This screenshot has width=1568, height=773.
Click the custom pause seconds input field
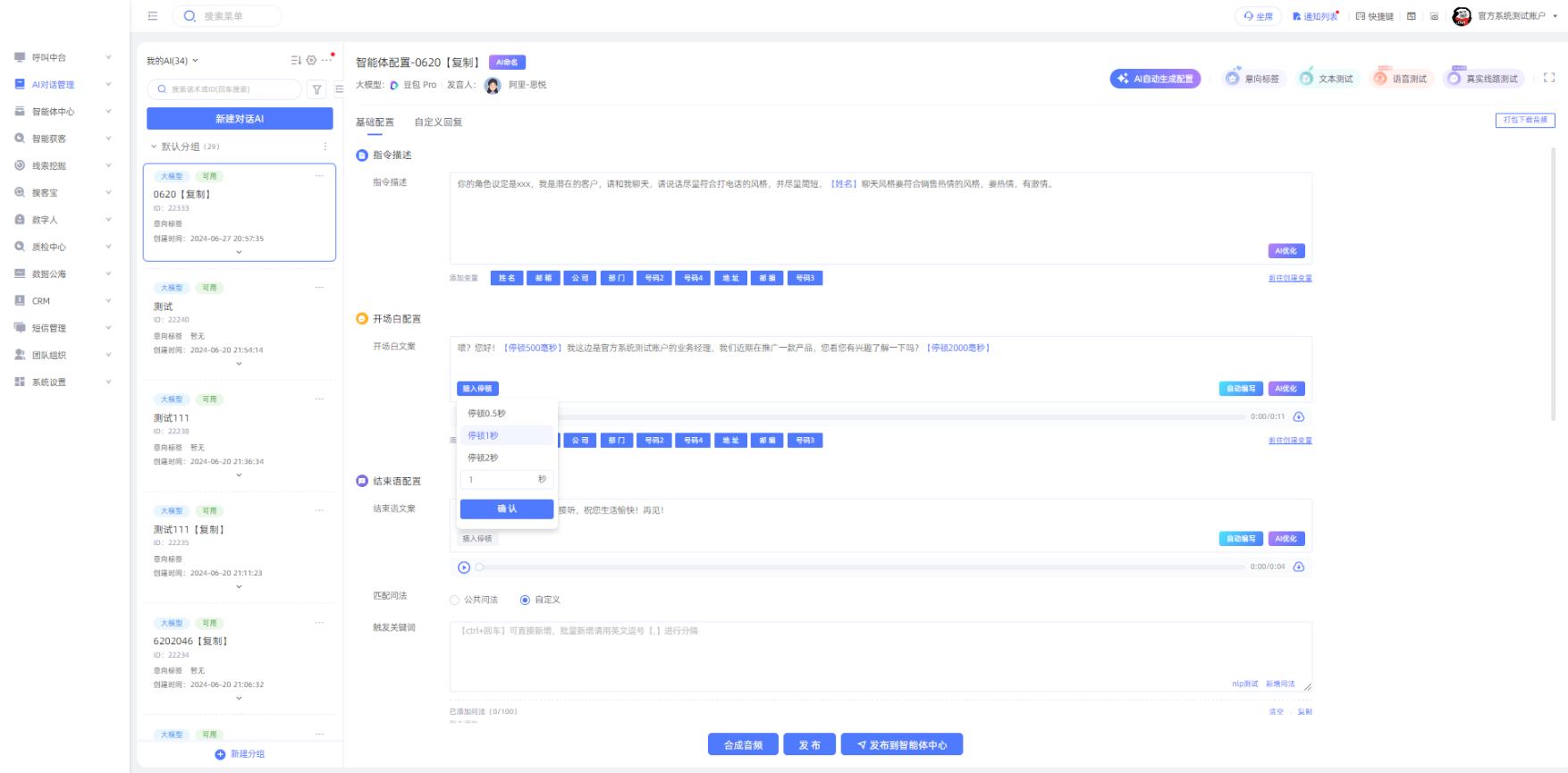pyautogui.click(x=499, y=480)
